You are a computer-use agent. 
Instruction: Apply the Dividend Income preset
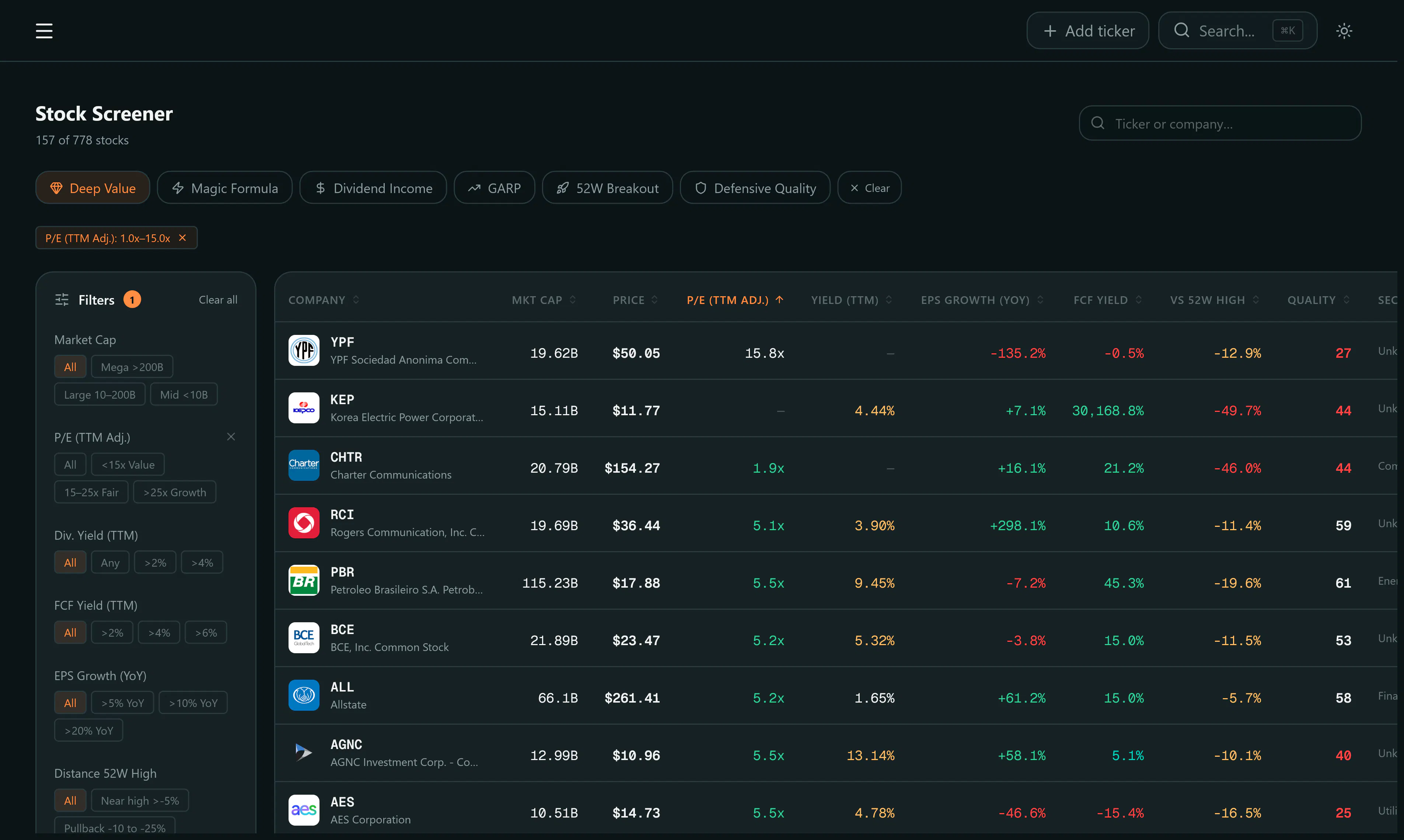click(373, 188)
